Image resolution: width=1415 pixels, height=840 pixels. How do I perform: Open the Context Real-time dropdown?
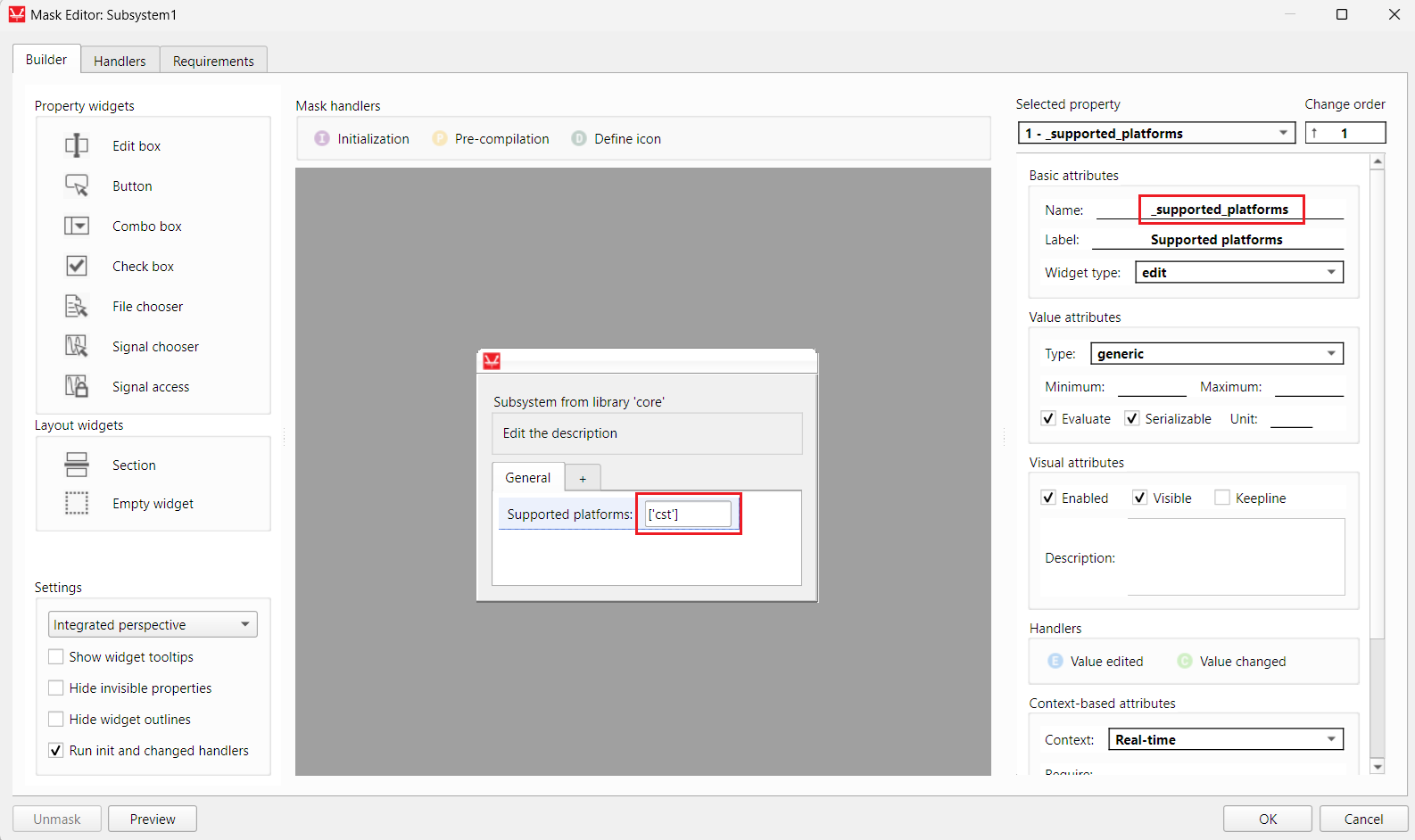point(1225,739)
